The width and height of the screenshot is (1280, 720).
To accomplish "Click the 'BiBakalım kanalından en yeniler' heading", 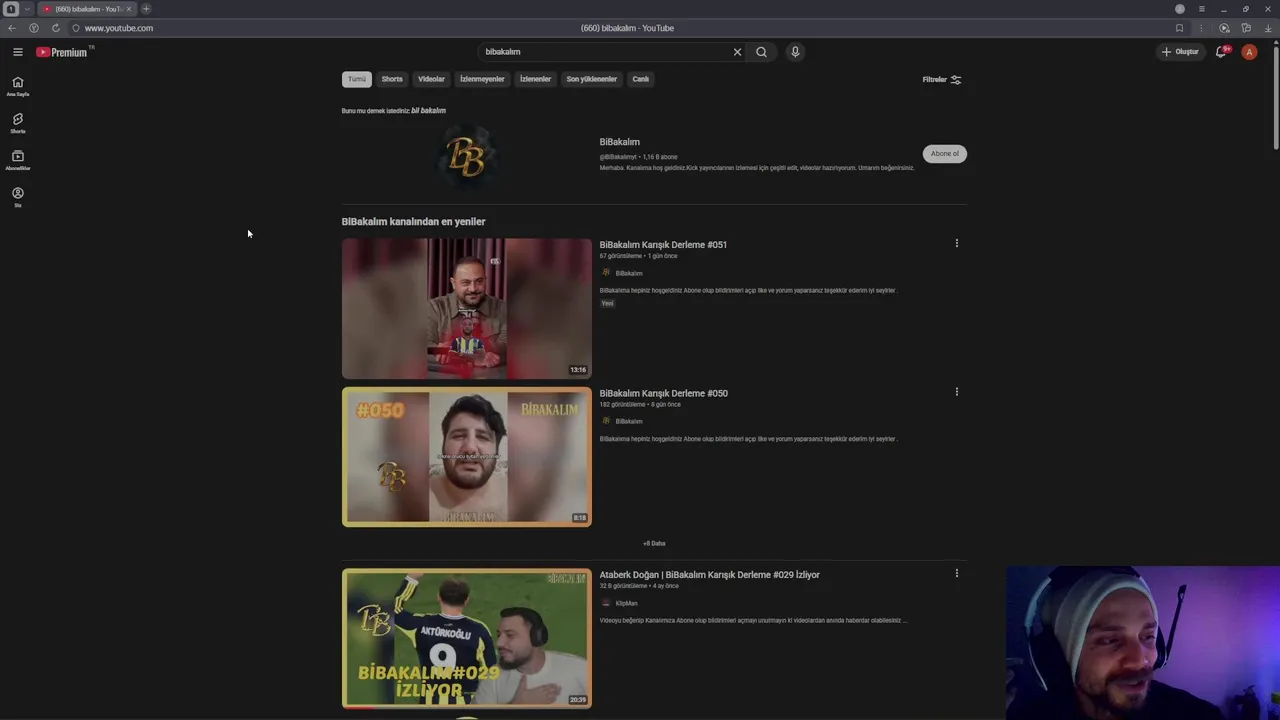I will [413, 222].
